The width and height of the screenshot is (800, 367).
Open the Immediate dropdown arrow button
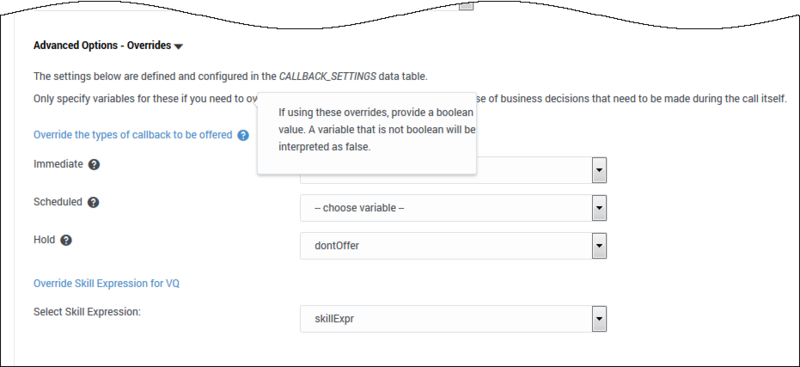599,170
